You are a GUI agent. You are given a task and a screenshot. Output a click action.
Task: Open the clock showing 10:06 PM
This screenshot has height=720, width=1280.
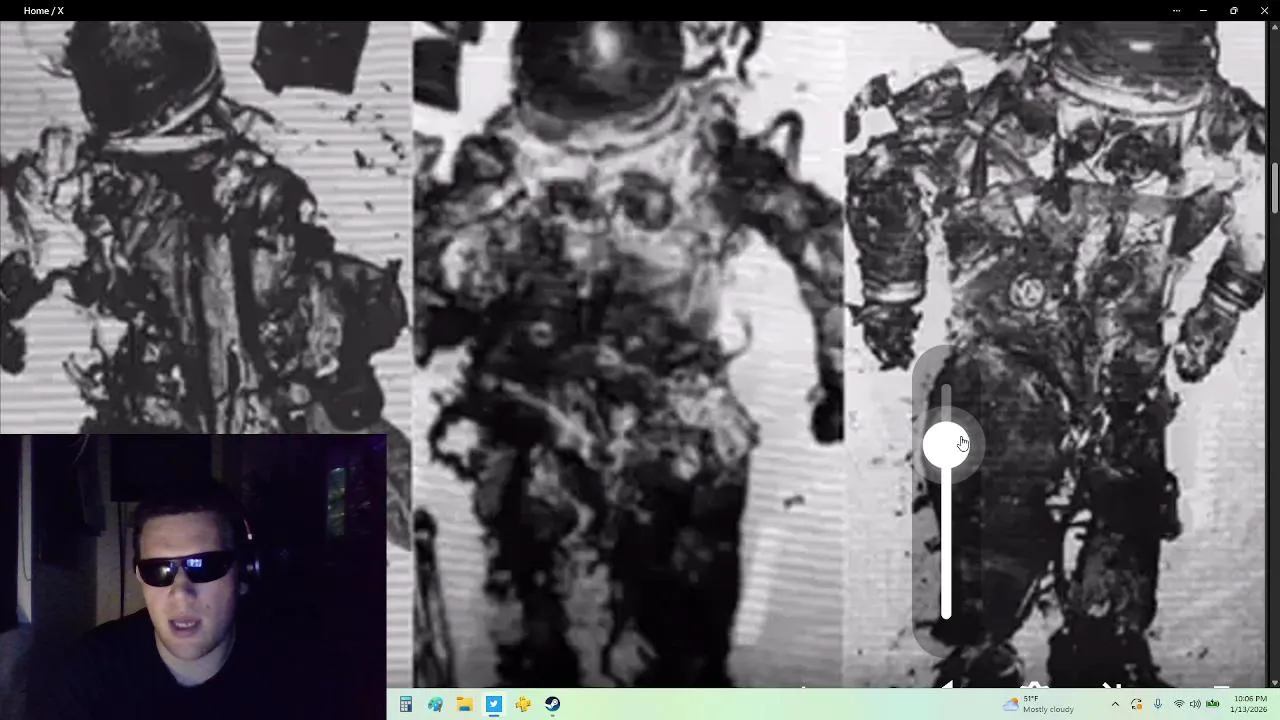click(1250, 704)
